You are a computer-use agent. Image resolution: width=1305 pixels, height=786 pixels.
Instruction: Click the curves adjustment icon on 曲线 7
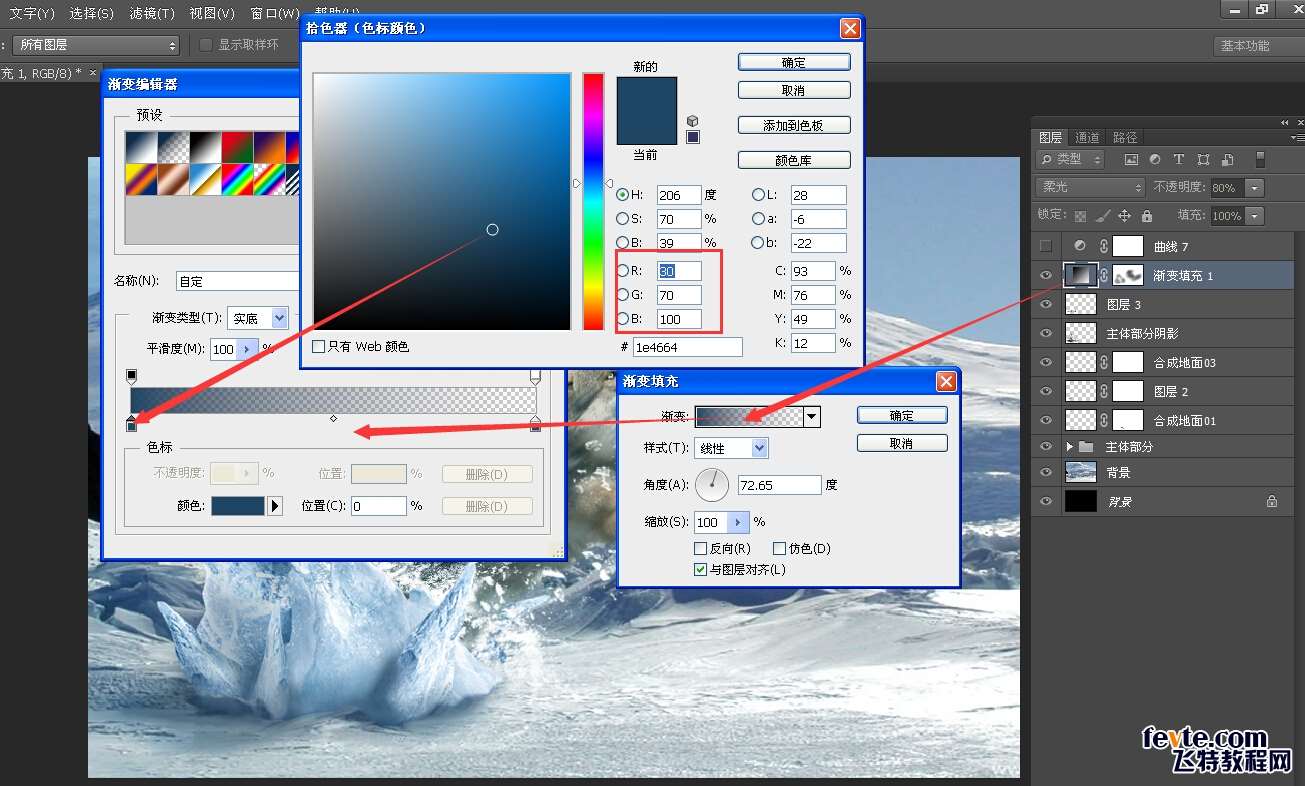pos(1080,246)
